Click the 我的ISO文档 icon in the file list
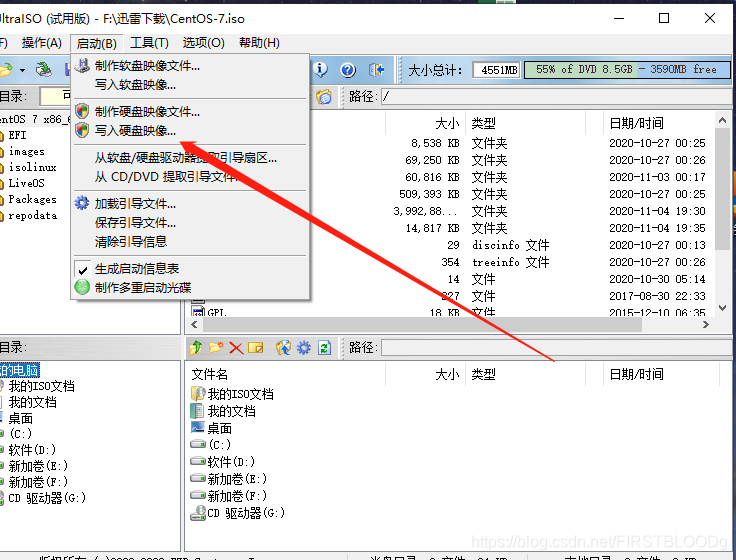Image resolution: width=736 pixels, height=560 pixels. coord(198,393)
